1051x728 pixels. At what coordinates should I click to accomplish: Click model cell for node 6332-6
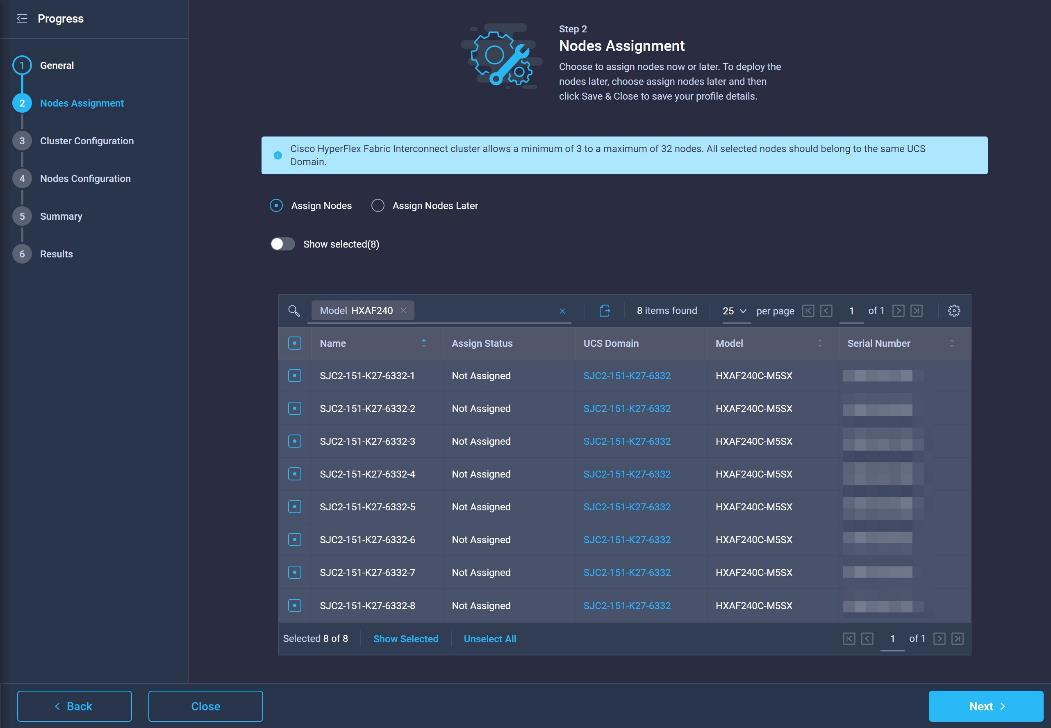[753, 540]
